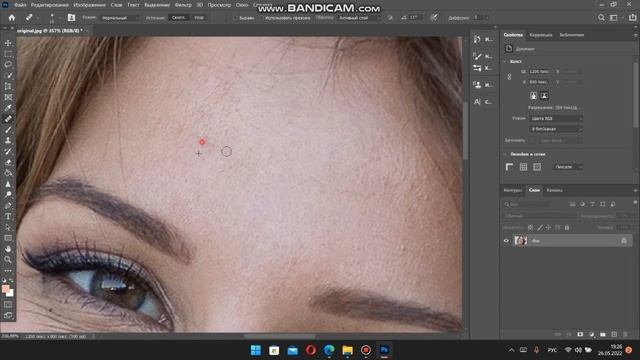This screenshot has width=640, height=360.
Task: Open the collapsed Character panel icon
Action: pyautogui.click(x=477, y=102)
